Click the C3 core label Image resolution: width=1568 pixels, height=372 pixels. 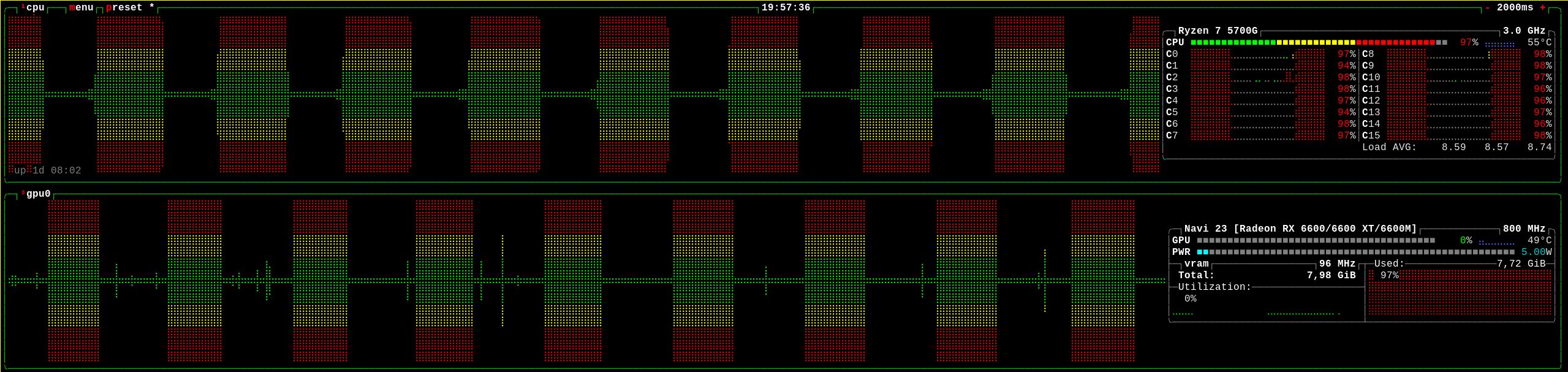pyautogui.click(x=1172, y=89)
